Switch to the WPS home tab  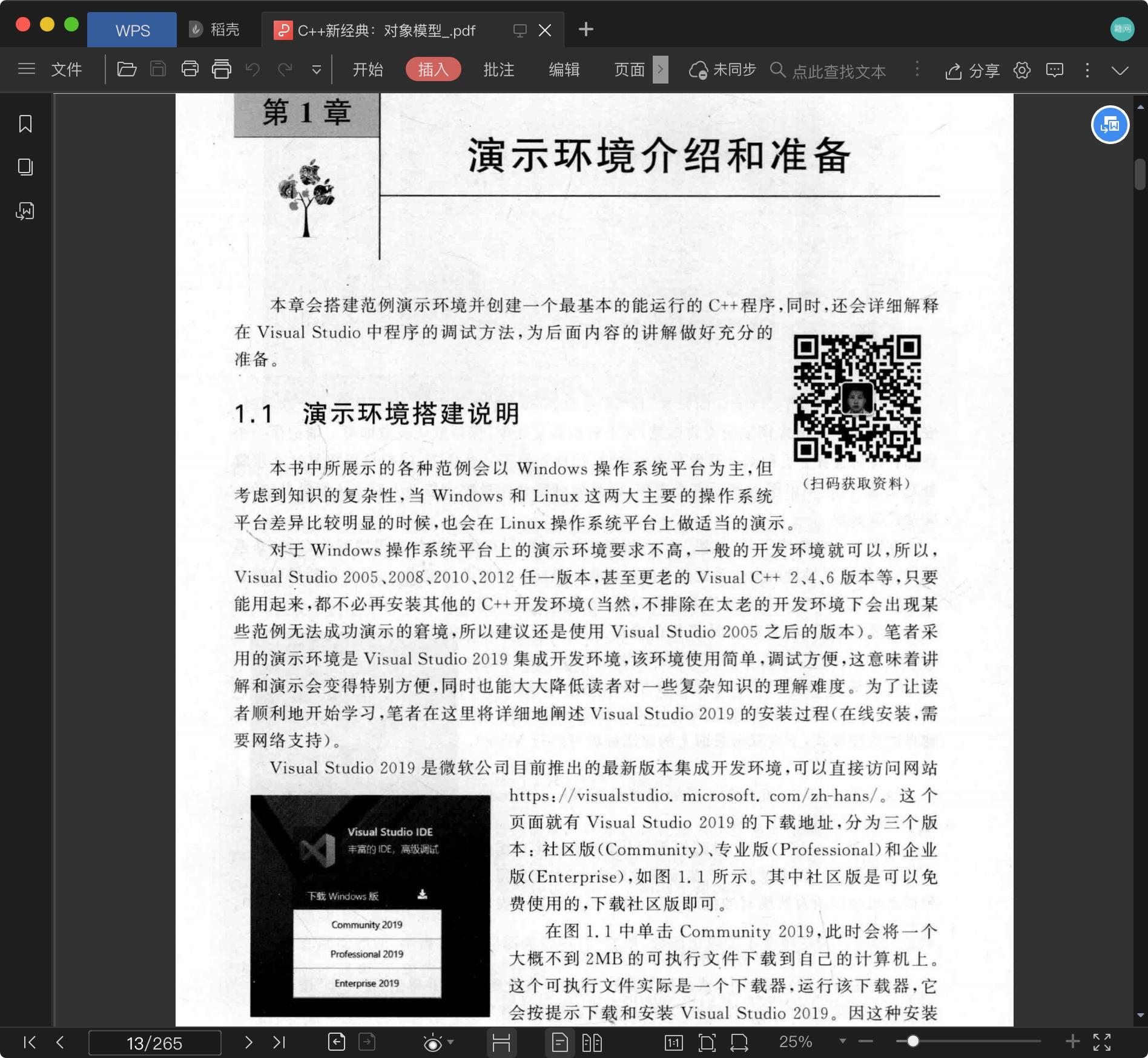(x=133, y=30)
